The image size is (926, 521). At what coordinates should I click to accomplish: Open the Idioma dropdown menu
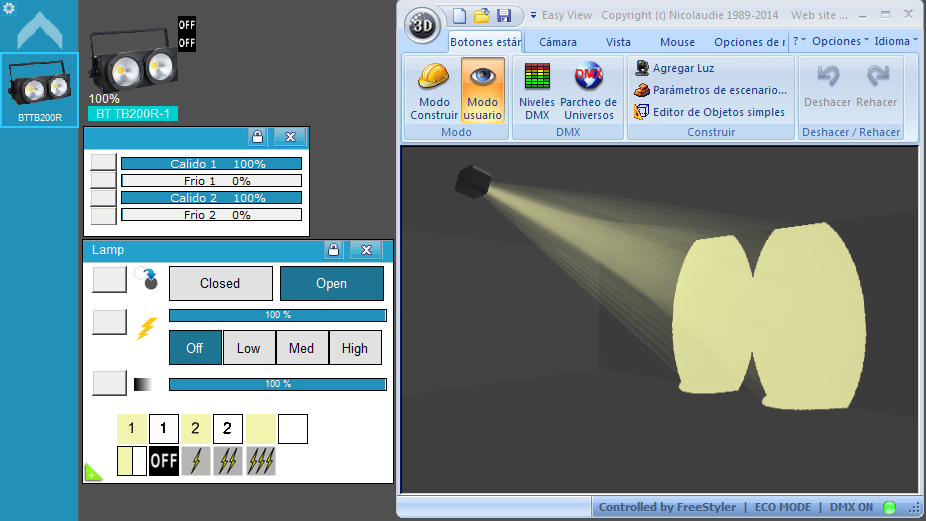896,41
